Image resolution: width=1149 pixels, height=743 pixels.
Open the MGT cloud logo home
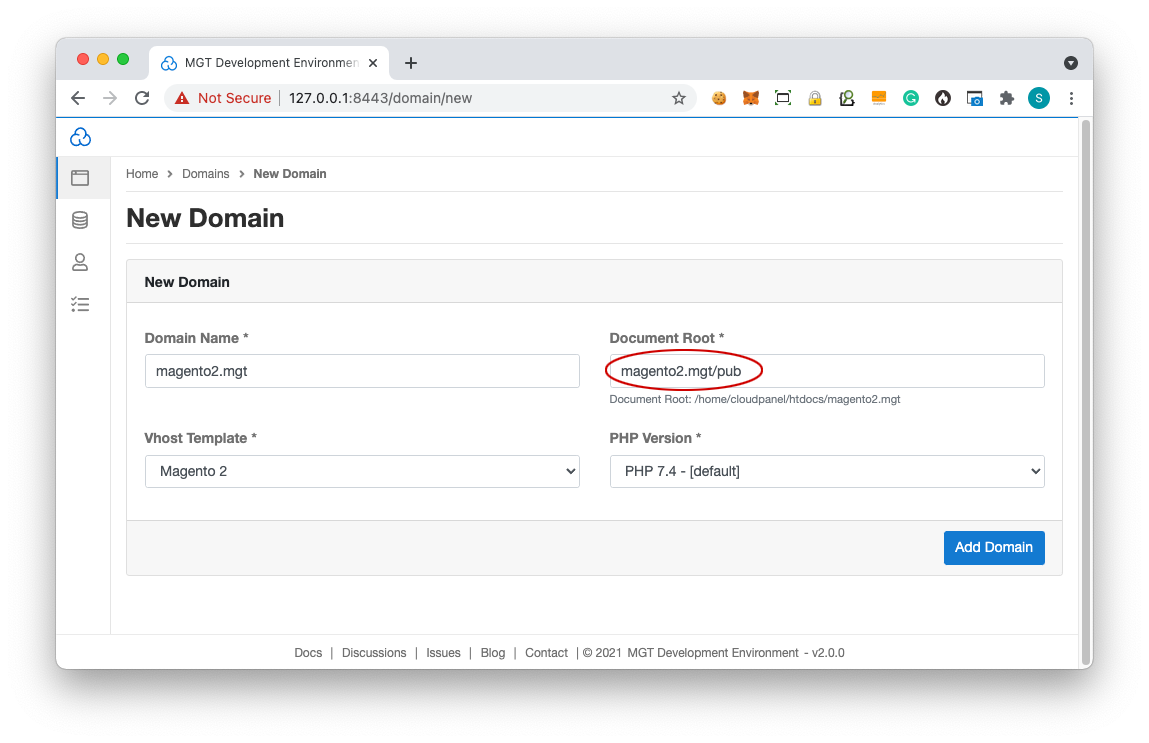tap(80, 137)
